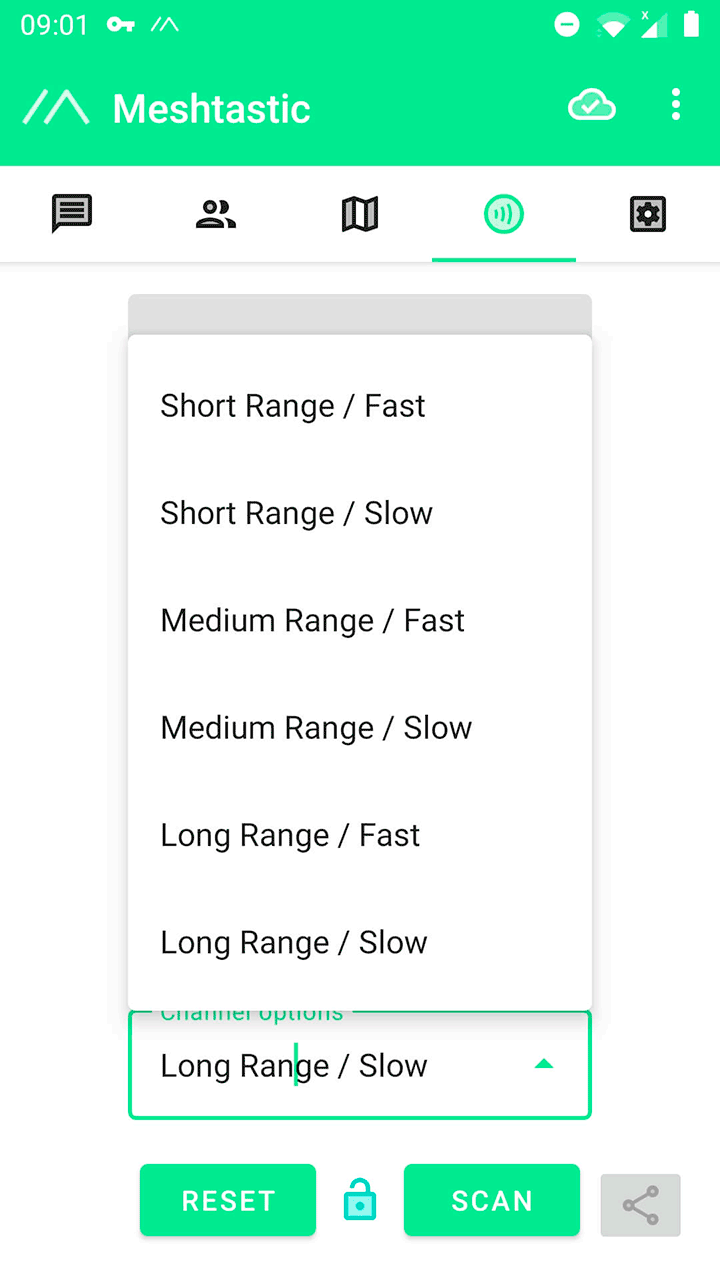The width and height of the screenshot is (720, 1280).
Task: Click the Channel options text field
Action: [x=330, y=1066]
